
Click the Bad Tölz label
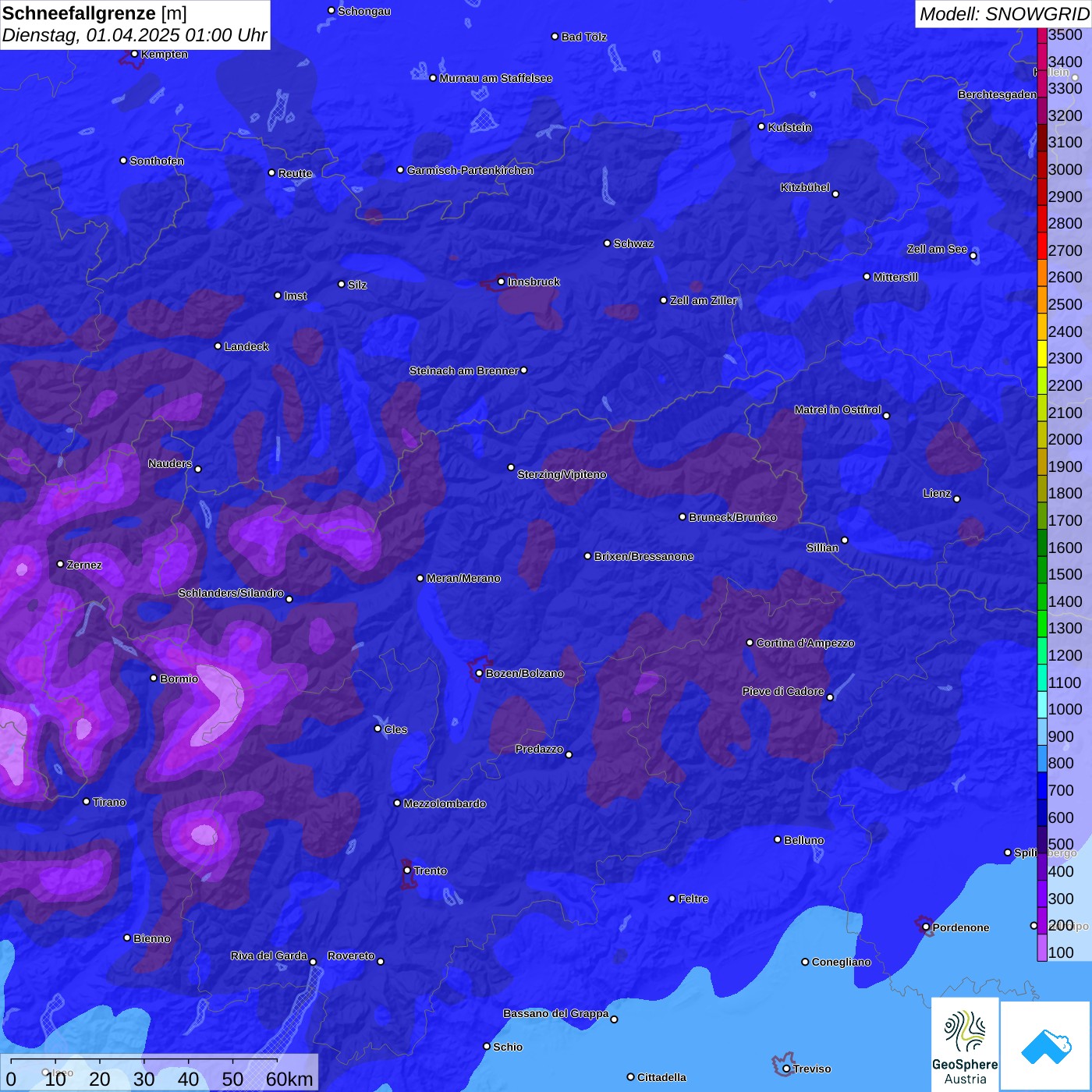[583, 37]
